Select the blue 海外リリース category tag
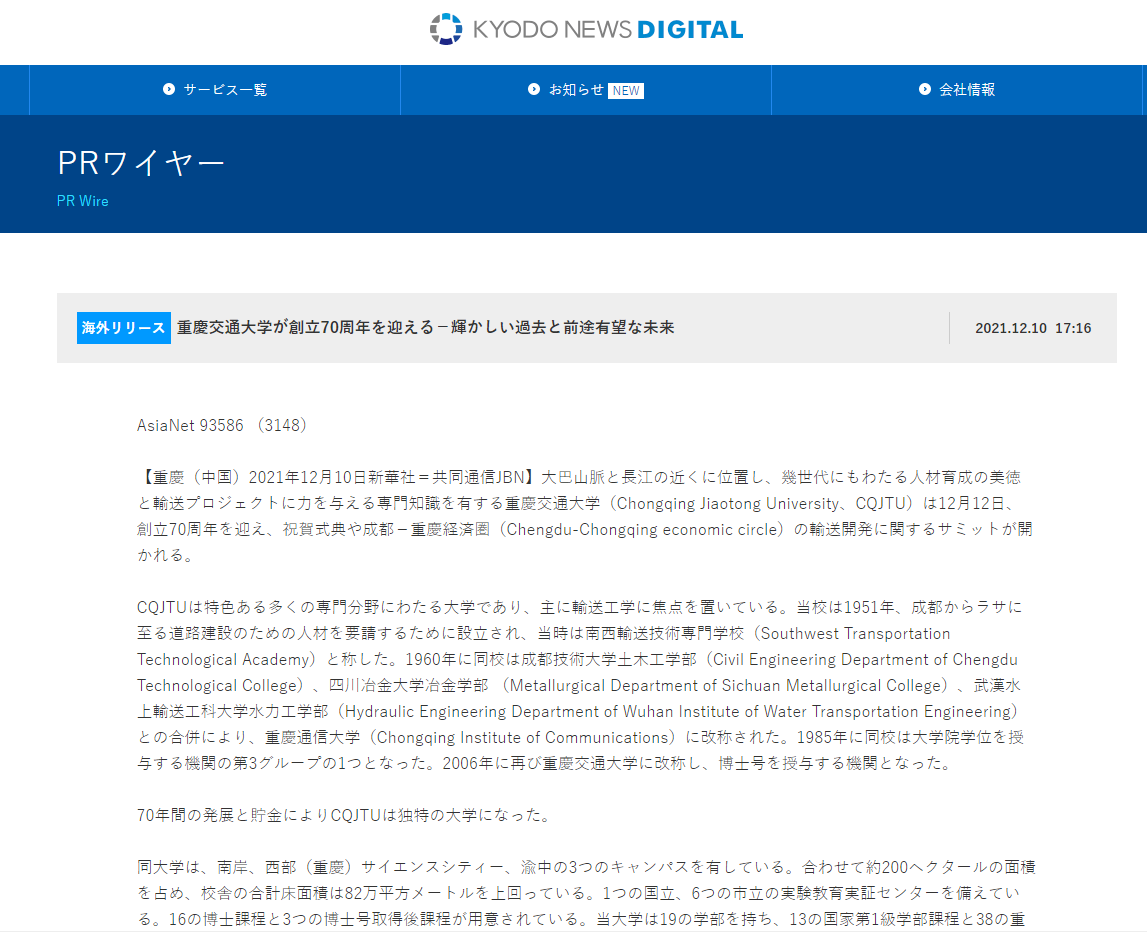This screenshot has height=933, width=1147. (x=124, y=328)
